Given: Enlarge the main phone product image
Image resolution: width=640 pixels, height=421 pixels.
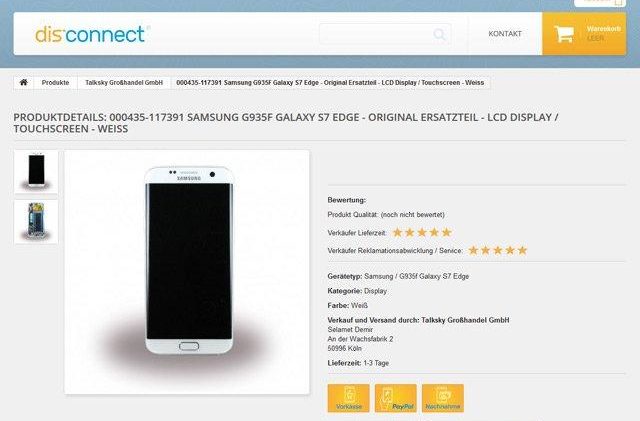Looking at the screenshot, I should point(187,272).
